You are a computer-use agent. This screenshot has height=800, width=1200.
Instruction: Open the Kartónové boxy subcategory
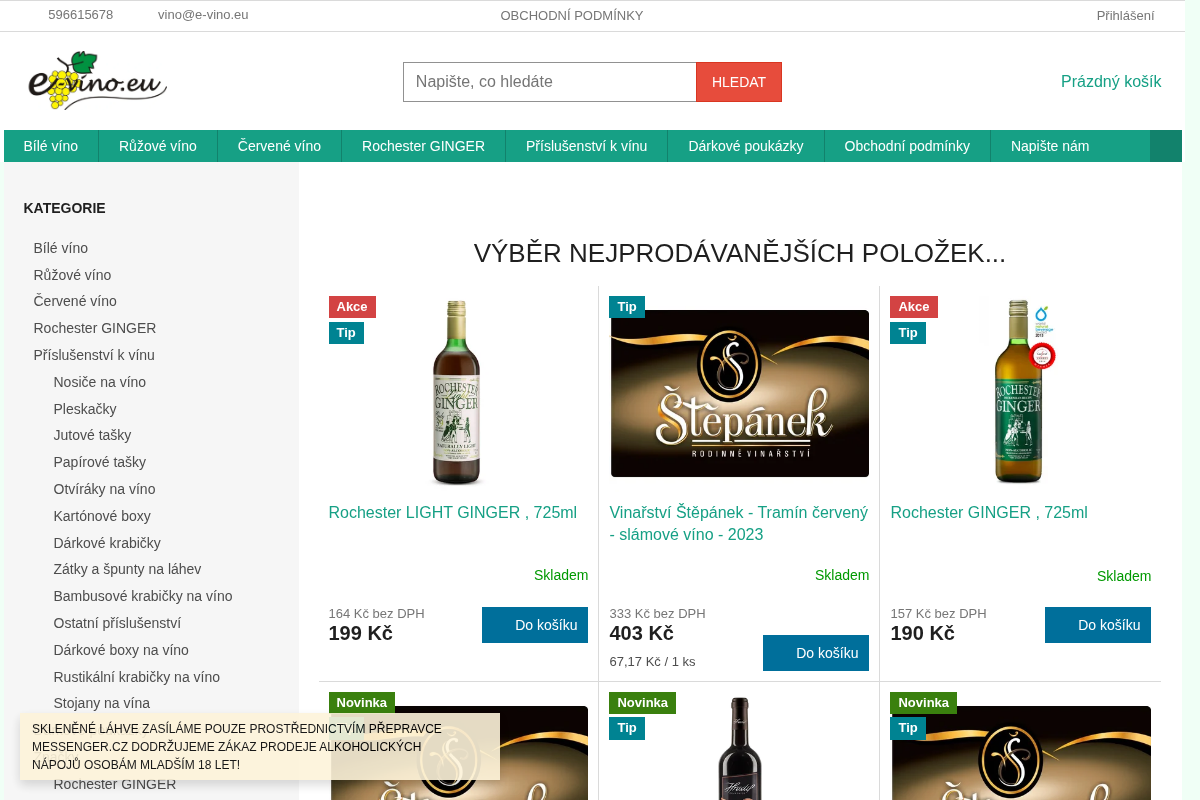tap(102, 516)
